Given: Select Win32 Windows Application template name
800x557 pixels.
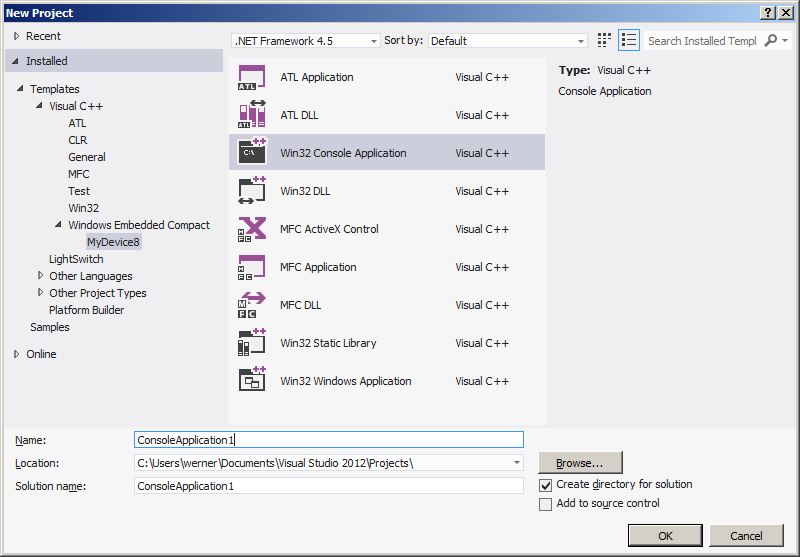Looking at the screenshot, I should 345,381.
